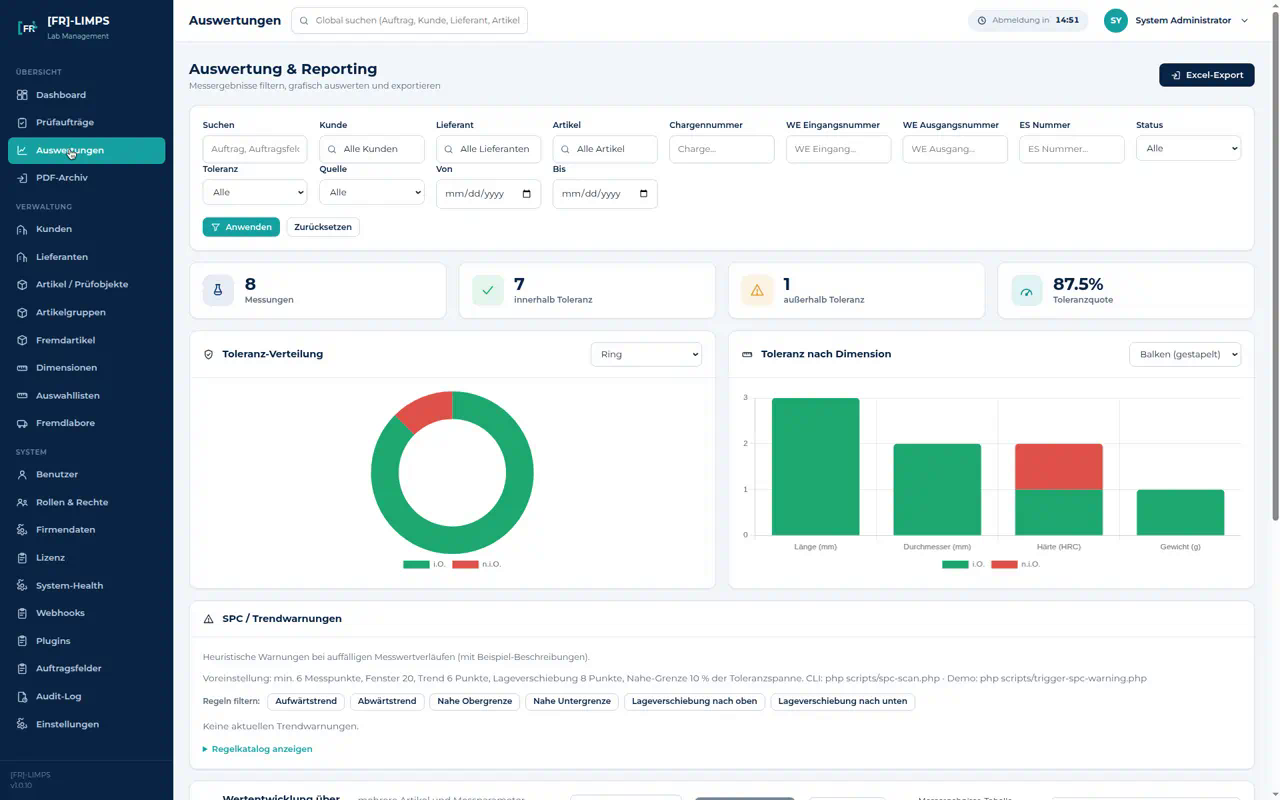Screen dimensions: 1280x800
Task: Toggle the Nahe Obergrenze rule filter
Action: [475, 701]
